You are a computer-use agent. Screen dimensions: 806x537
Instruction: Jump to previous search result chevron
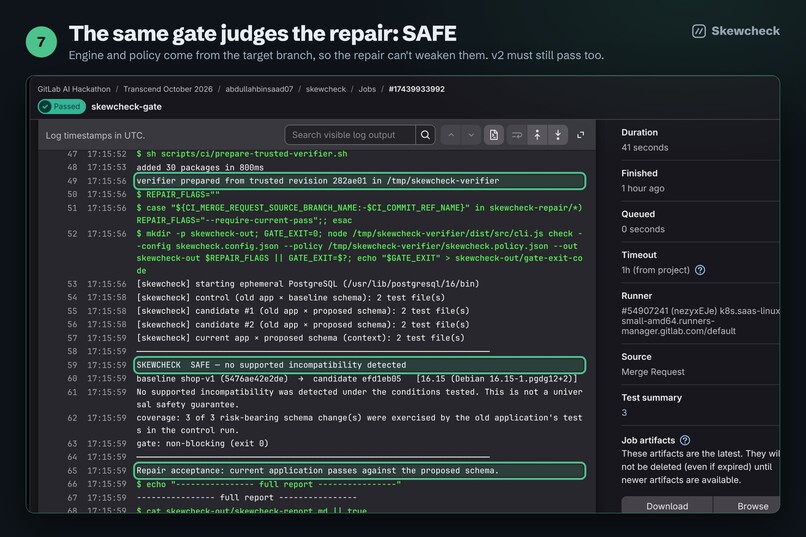pos(451,135)
